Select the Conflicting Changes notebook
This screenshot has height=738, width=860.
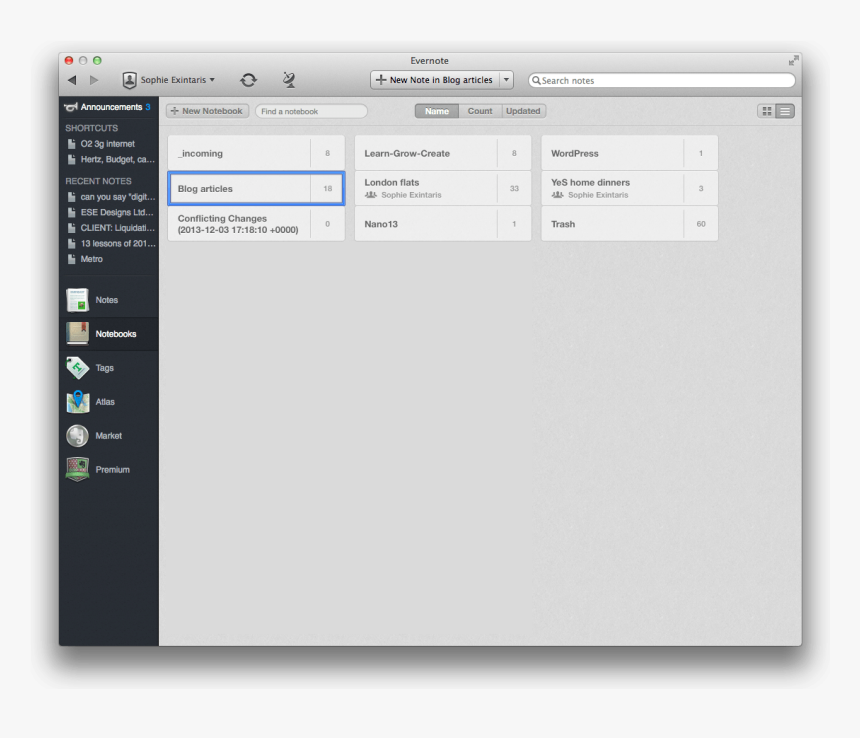tap(256, 224)
